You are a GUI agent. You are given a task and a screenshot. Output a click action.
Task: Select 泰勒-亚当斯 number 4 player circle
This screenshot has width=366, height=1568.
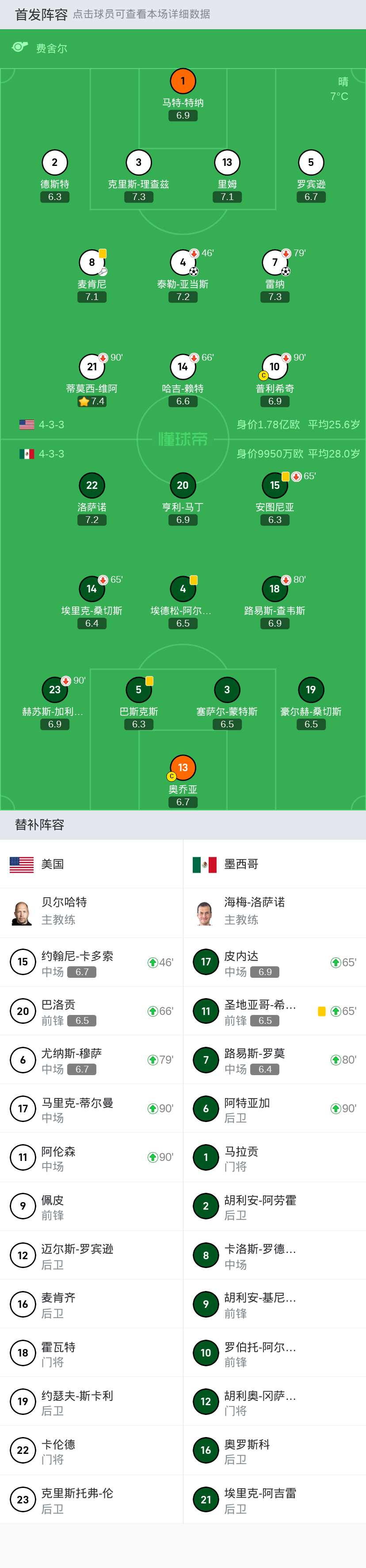pyautogui.click(x=183, y=262)
